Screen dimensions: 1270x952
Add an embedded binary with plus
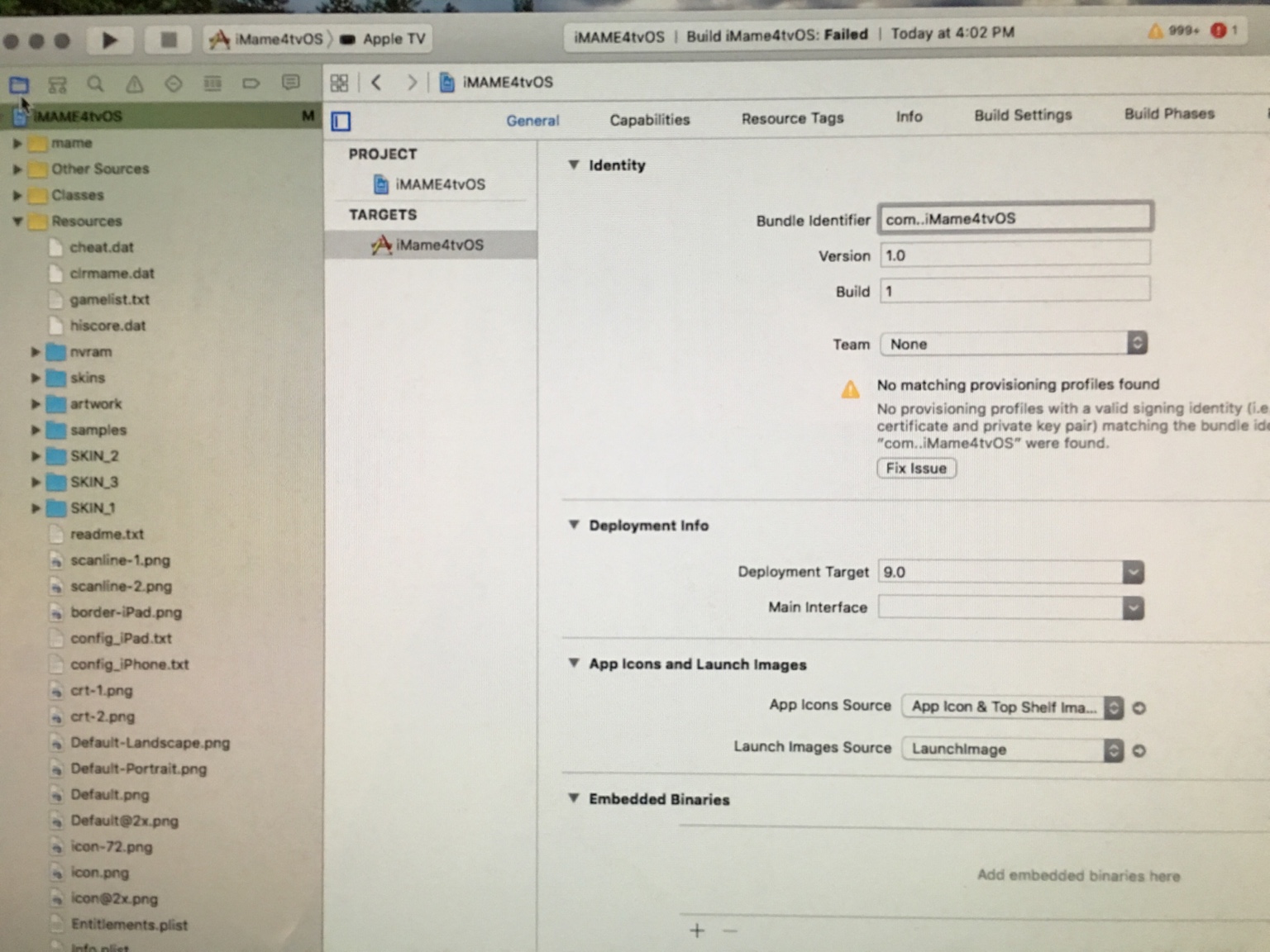697,931
